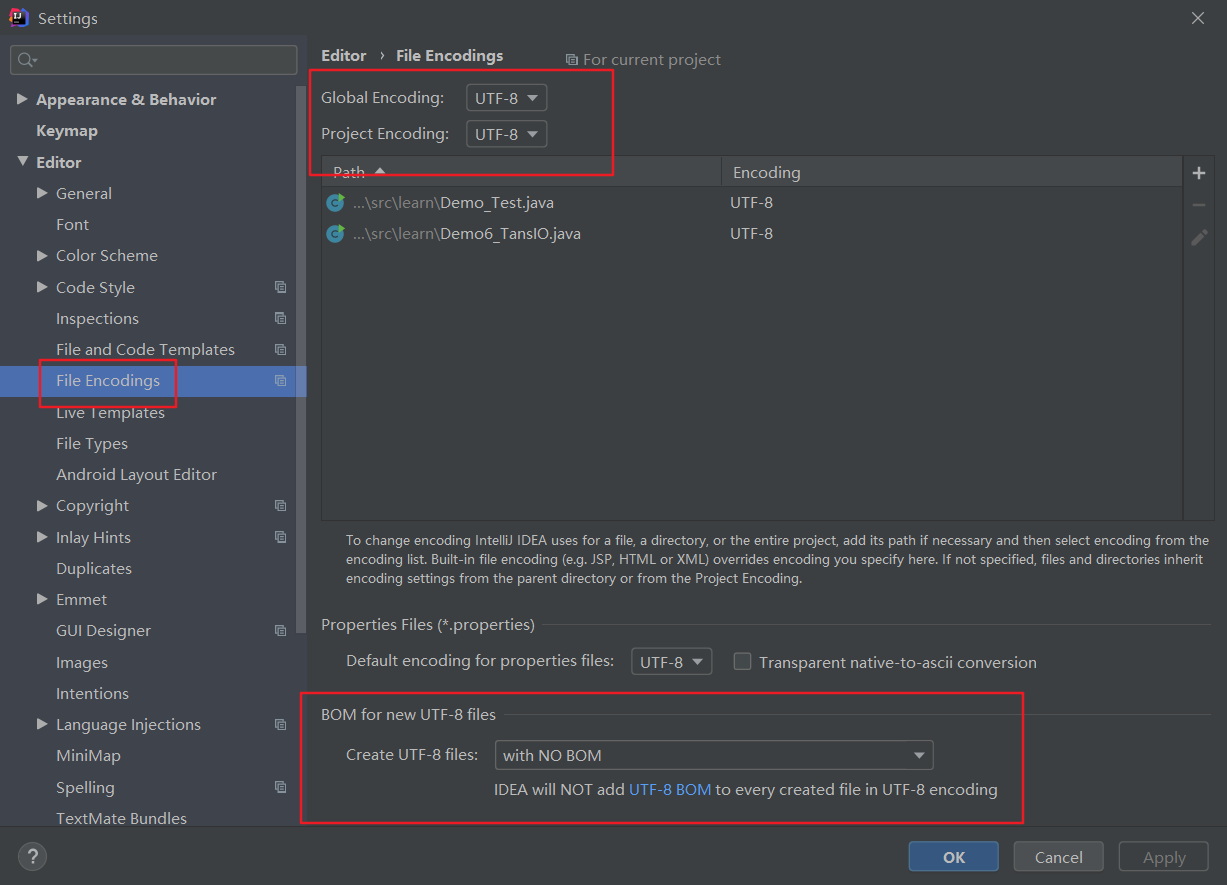Click the help question mark icon
The height and width of the screenshot is (885, 1227).
click(32, 856)
